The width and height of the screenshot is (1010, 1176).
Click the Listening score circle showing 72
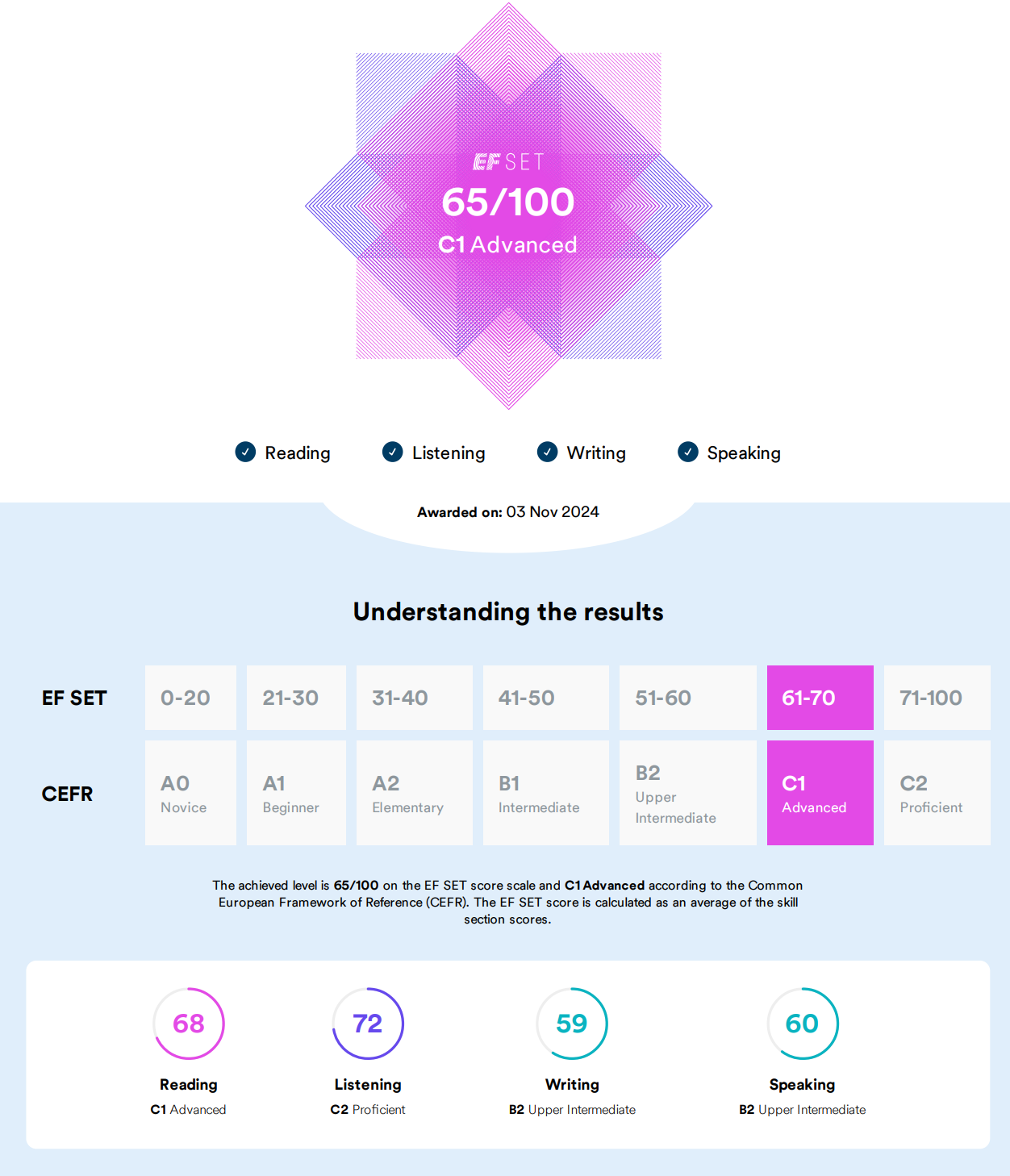pos(368,1024)
